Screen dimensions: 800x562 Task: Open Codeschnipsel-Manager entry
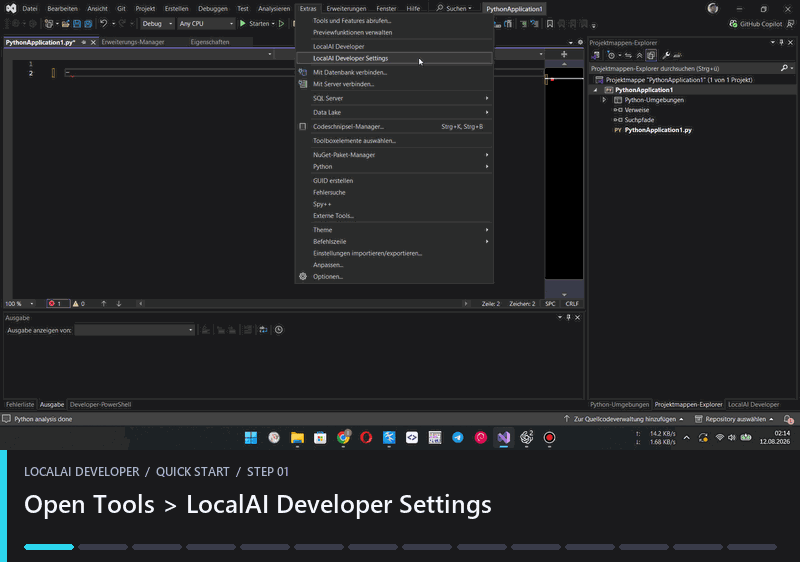[x=394, y=126]
